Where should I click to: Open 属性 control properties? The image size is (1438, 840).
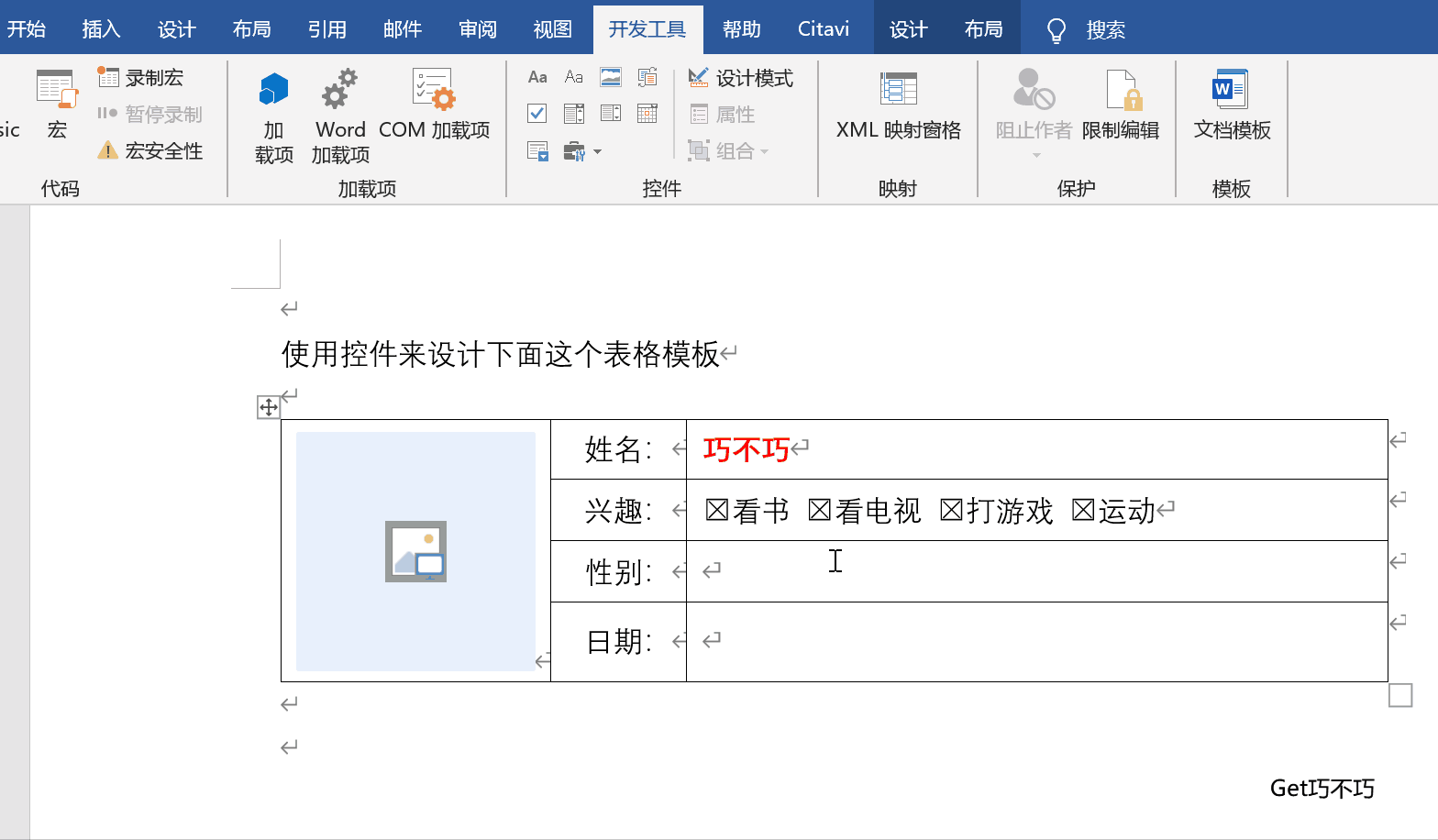pos(723,115)
